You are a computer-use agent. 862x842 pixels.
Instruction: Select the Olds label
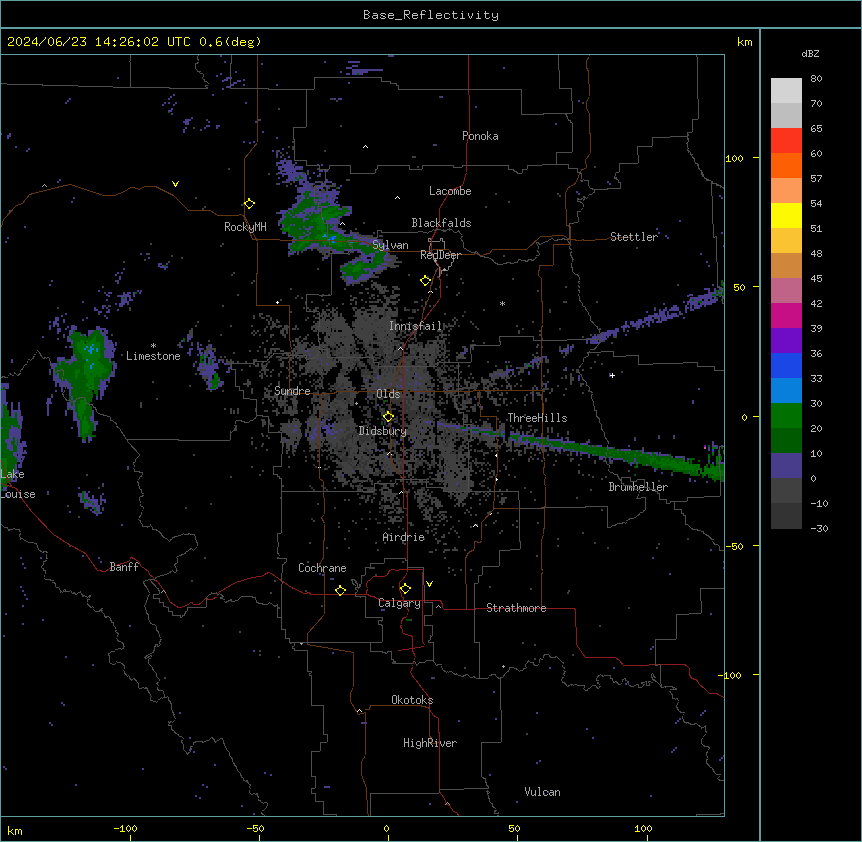point(388,394)
